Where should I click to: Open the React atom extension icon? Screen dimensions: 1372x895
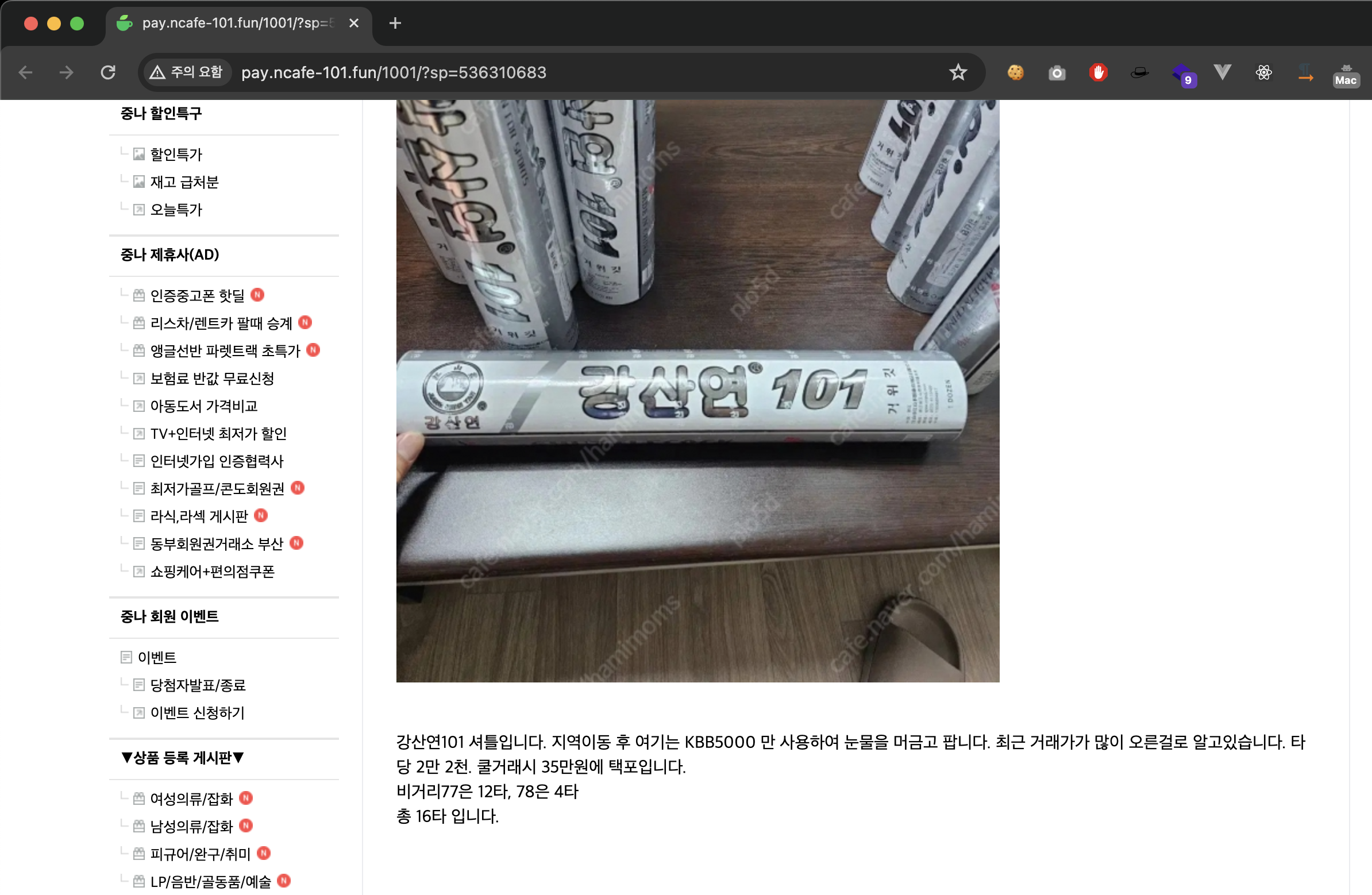tap(1263, 72)
